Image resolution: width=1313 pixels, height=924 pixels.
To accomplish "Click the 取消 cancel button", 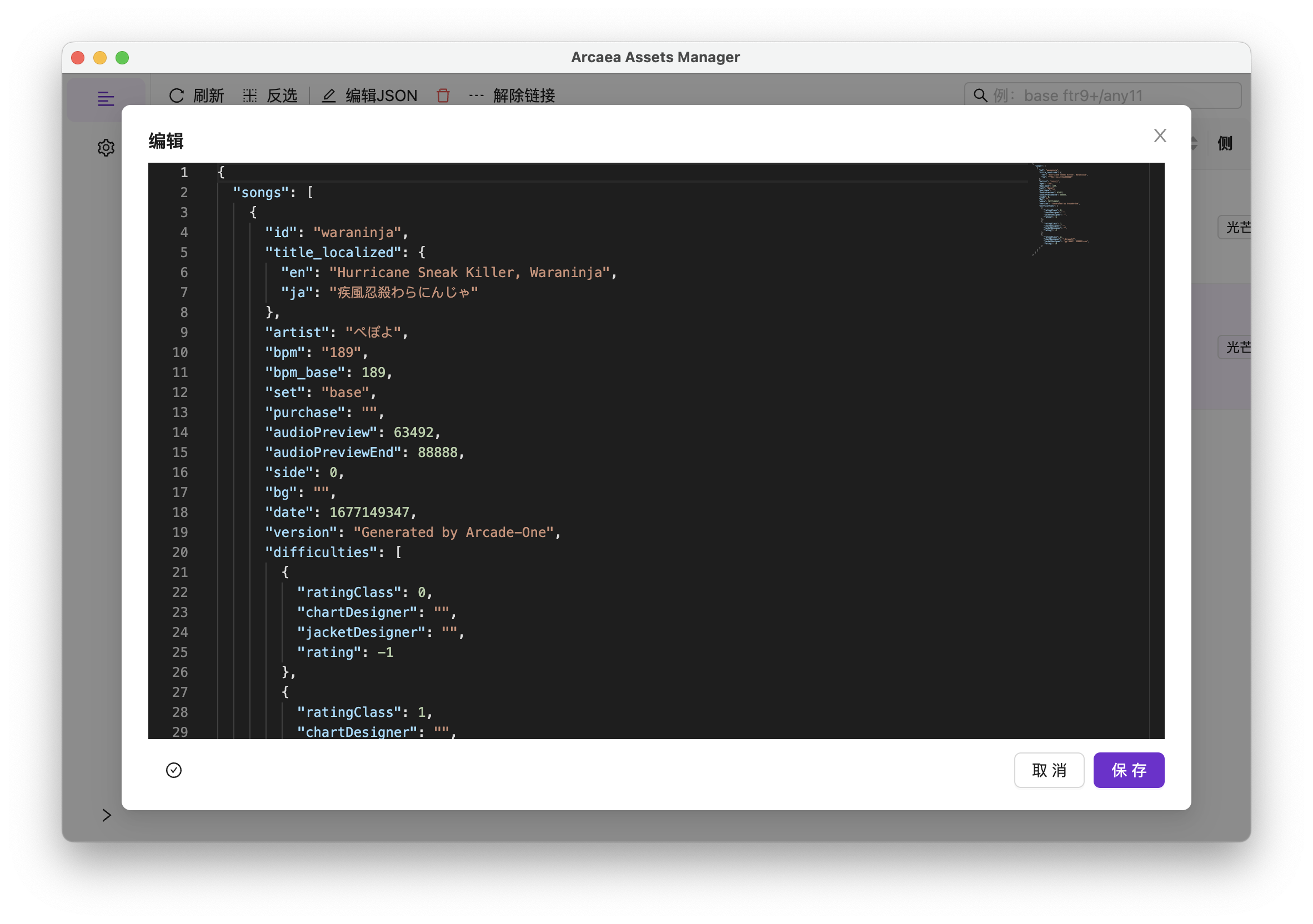I will coord(1049,770).
